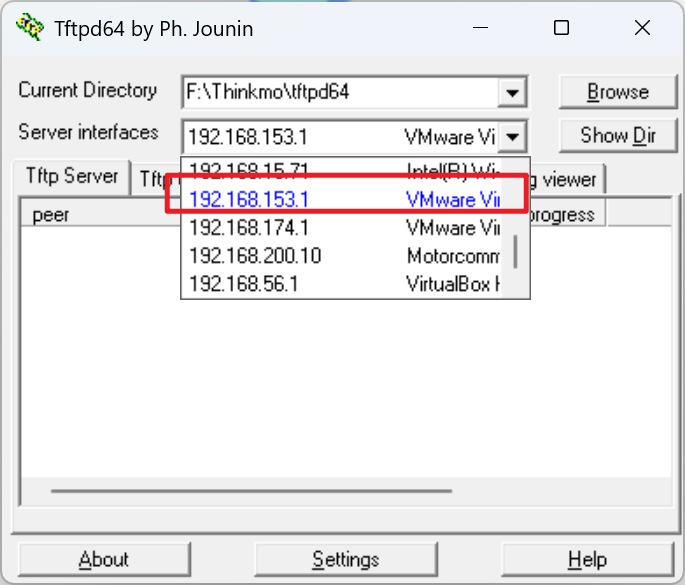Viewport: 685px width, 585px height.
Task: Open the About dialog button
Action: [x=104, y=559]
